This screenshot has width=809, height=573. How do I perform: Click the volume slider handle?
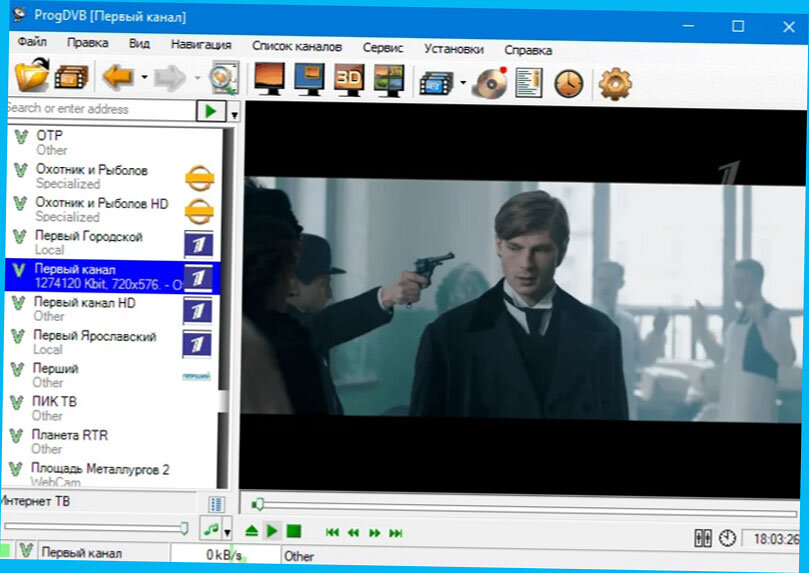pos(184,527)
